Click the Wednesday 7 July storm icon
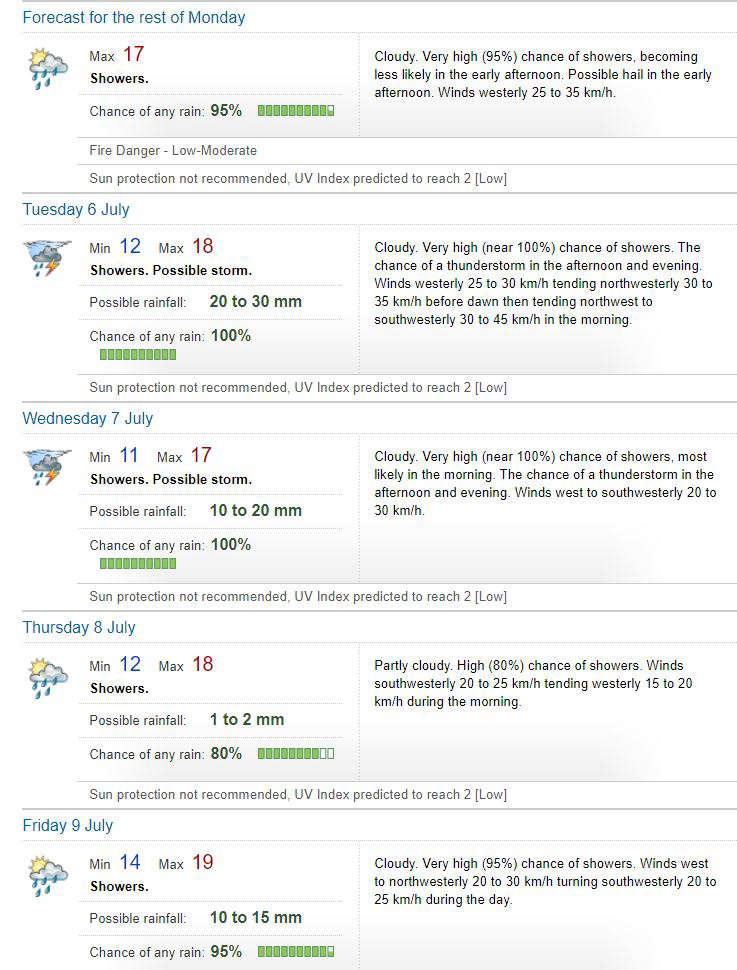The height and width of the screenshot is (970, 737). point(48,468)
